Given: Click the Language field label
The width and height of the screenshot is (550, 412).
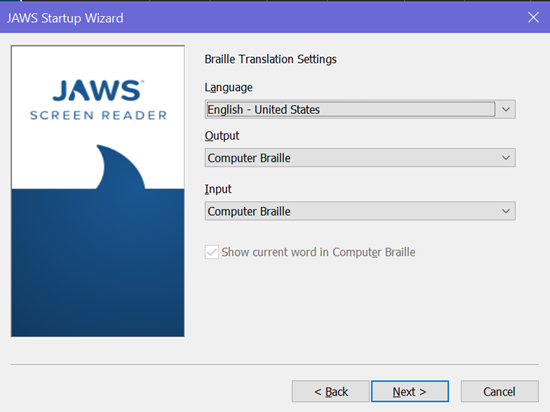Looking at the screenshot, I should point(228,87).
